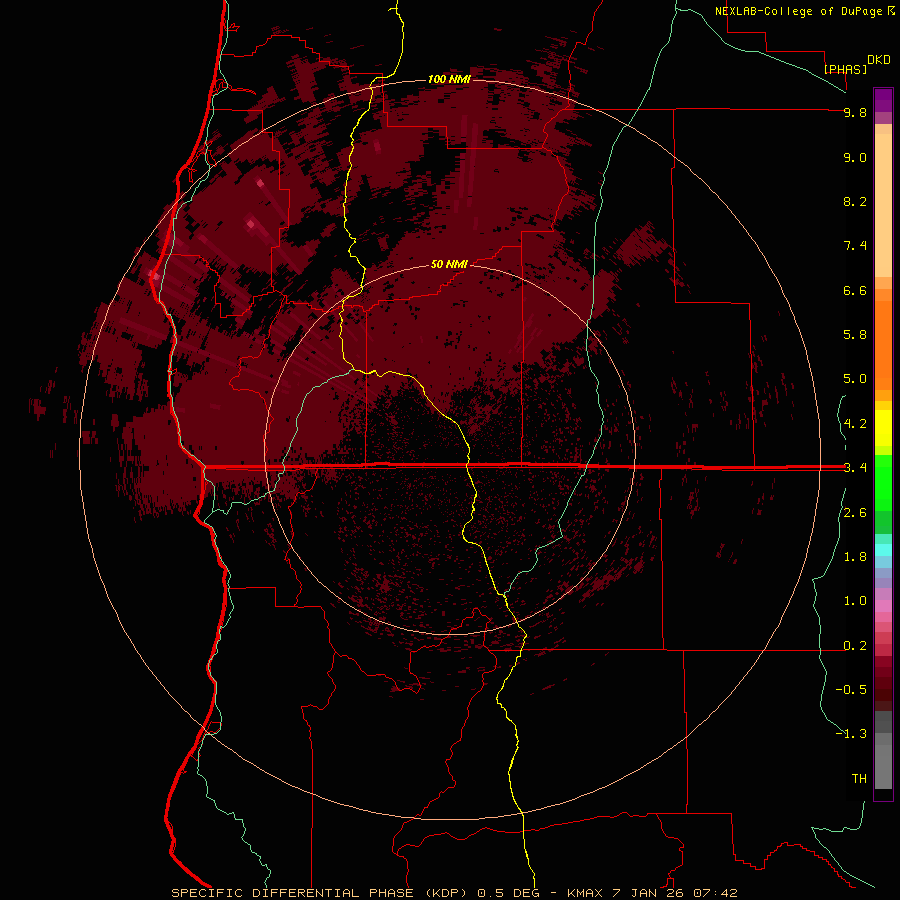Viewport: 900px width, 900px height.
Task: Click the 6.6 scale tick label
Action: tap(855, 290)
